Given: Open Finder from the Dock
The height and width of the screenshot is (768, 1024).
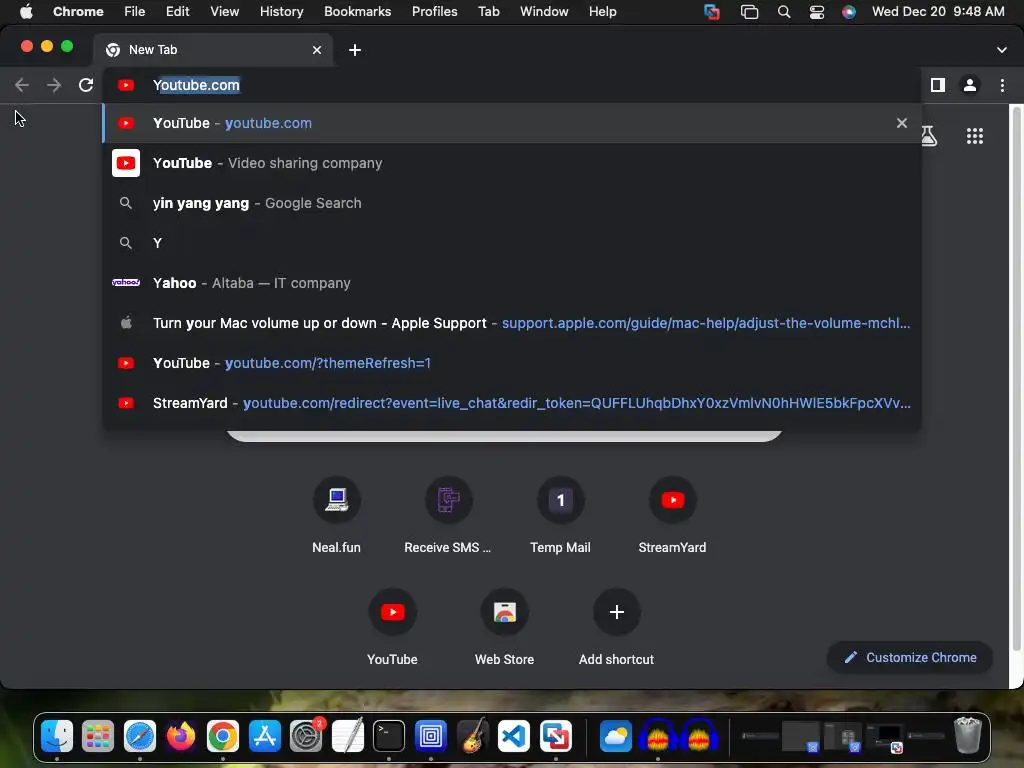Looking at the screenshot, I should tap(57, 737).
